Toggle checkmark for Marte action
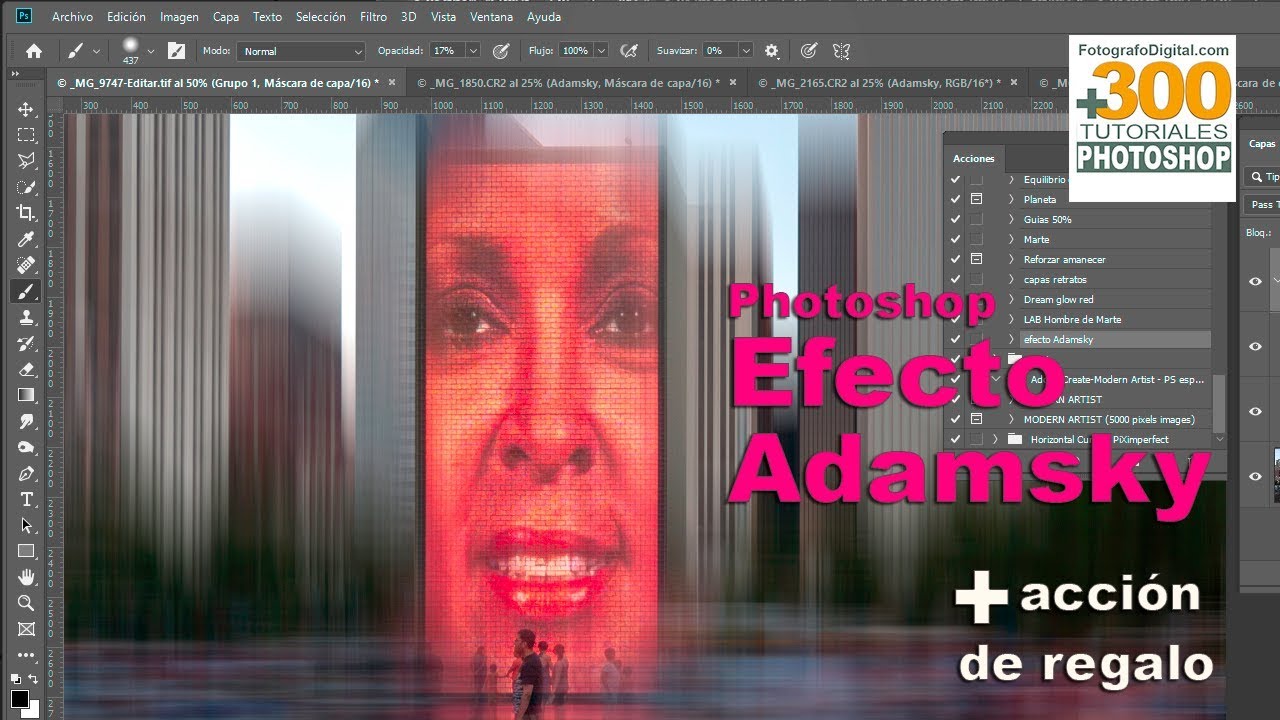The image size is (1280, 720). (x=955, y=240)
